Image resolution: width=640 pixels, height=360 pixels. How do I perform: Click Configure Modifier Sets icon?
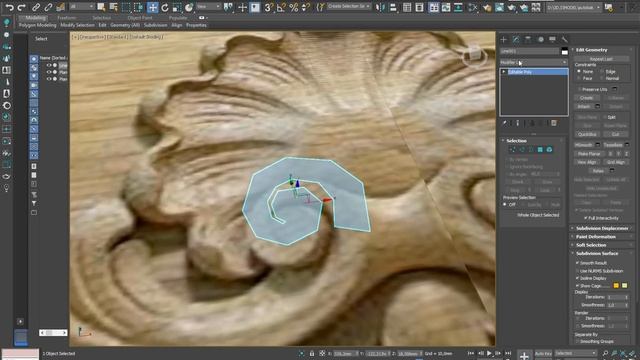click(554, 123)
